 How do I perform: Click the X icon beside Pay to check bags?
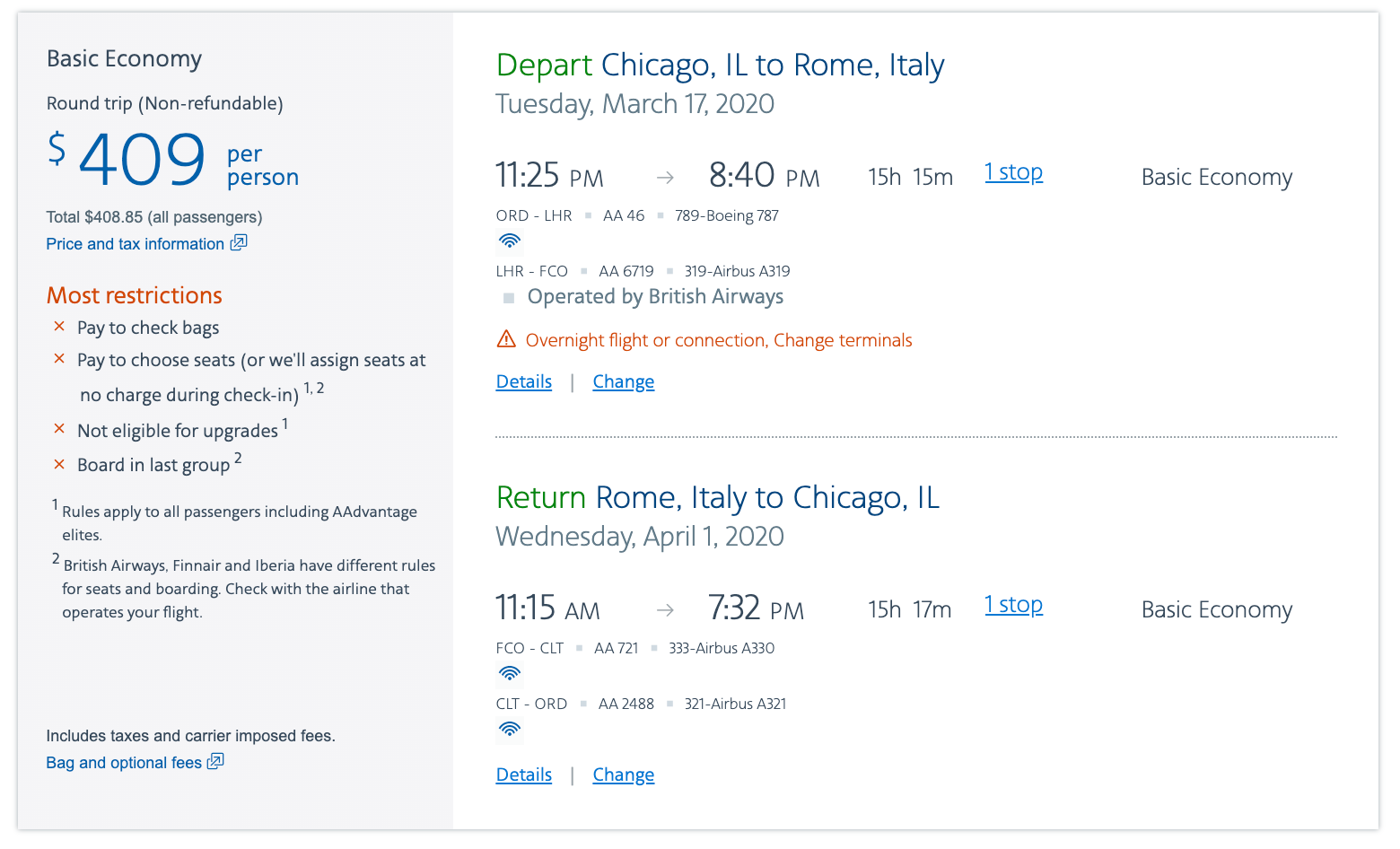click(59, 327)
